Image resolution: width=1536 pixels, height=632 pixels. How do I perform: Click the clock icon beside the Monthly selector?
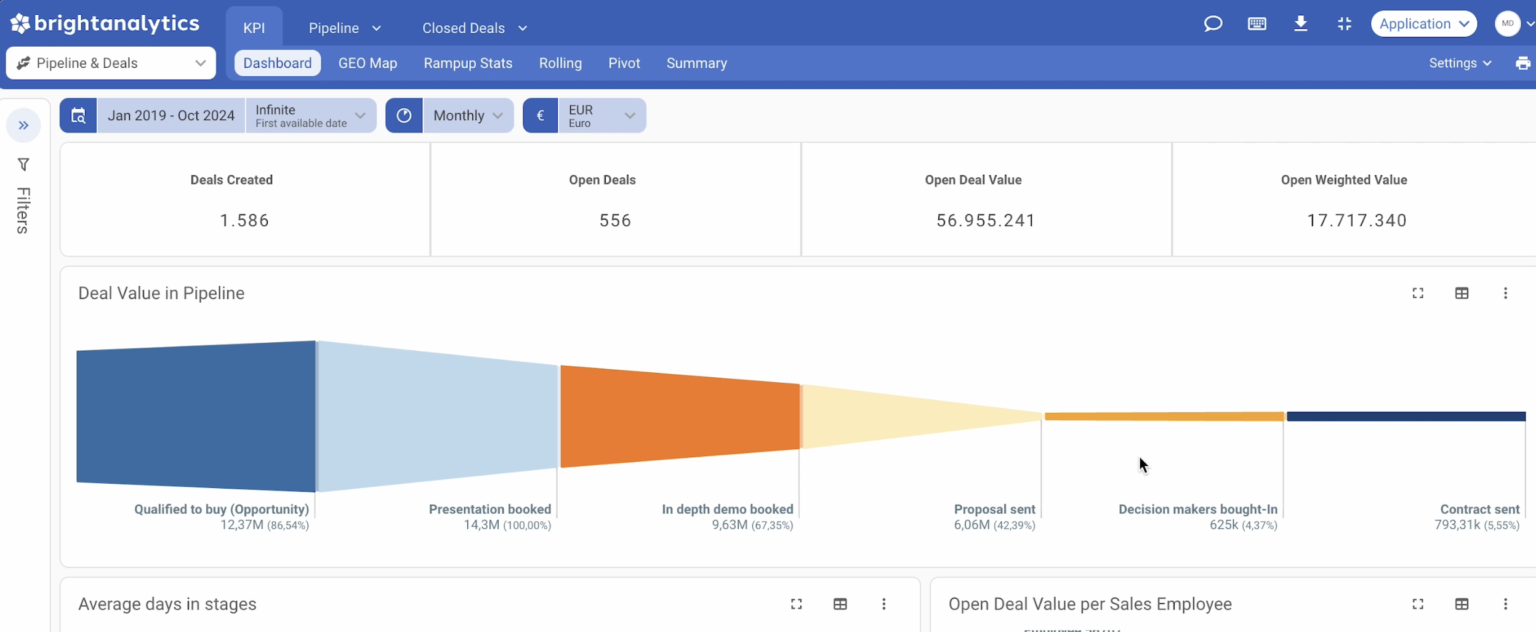point(404,115)
